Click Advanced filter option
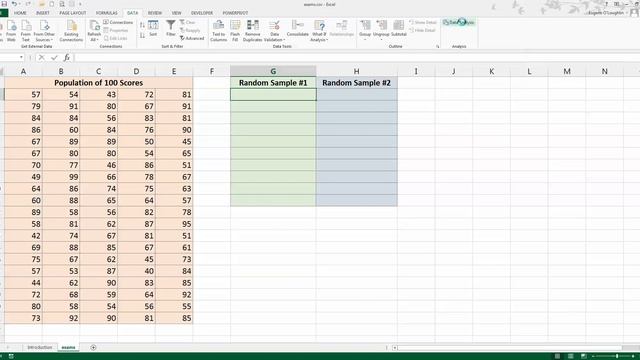640x360 pixels. [192, 38]
